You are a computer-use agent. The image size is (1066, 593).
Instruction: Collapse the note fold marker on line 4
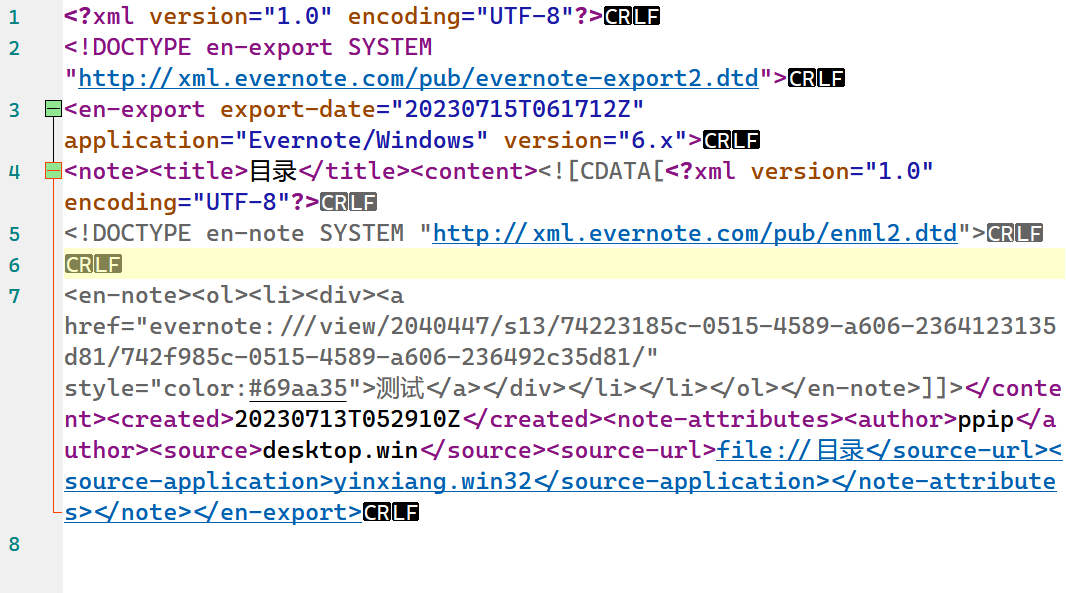click(x=53, y=172)
